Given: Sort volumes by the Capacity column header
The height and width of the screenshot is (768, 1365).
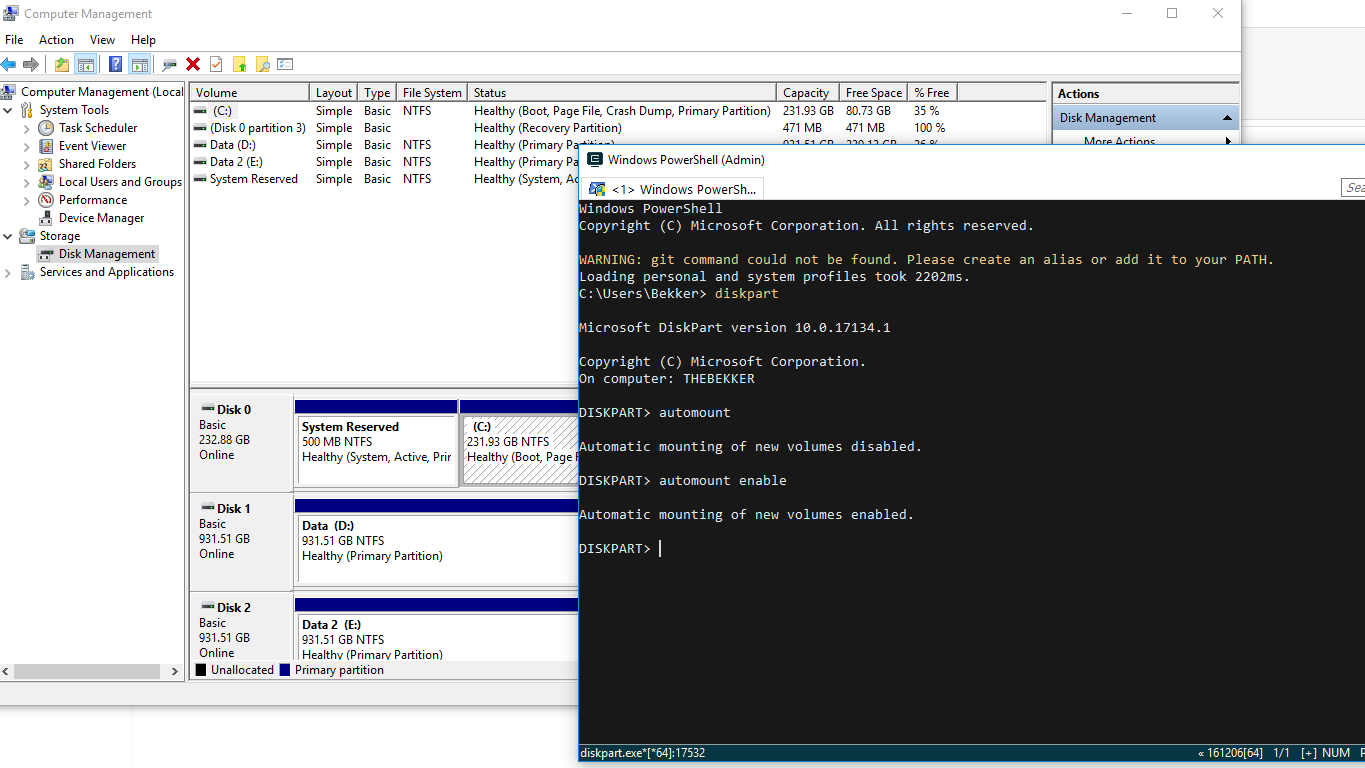Looking at the screenshot, I should tap(806, 91).
